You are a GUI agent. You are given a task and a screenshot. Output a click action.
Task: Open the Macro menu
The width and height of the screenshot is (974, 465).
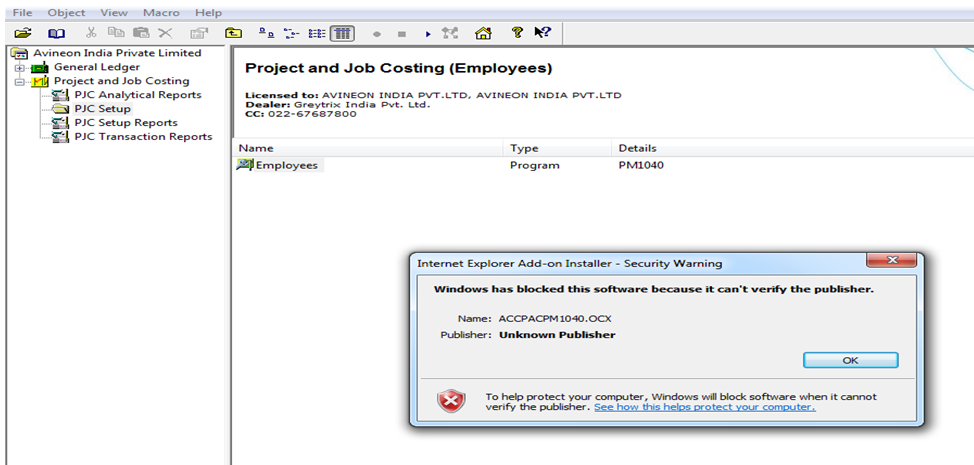coord(161,12)
